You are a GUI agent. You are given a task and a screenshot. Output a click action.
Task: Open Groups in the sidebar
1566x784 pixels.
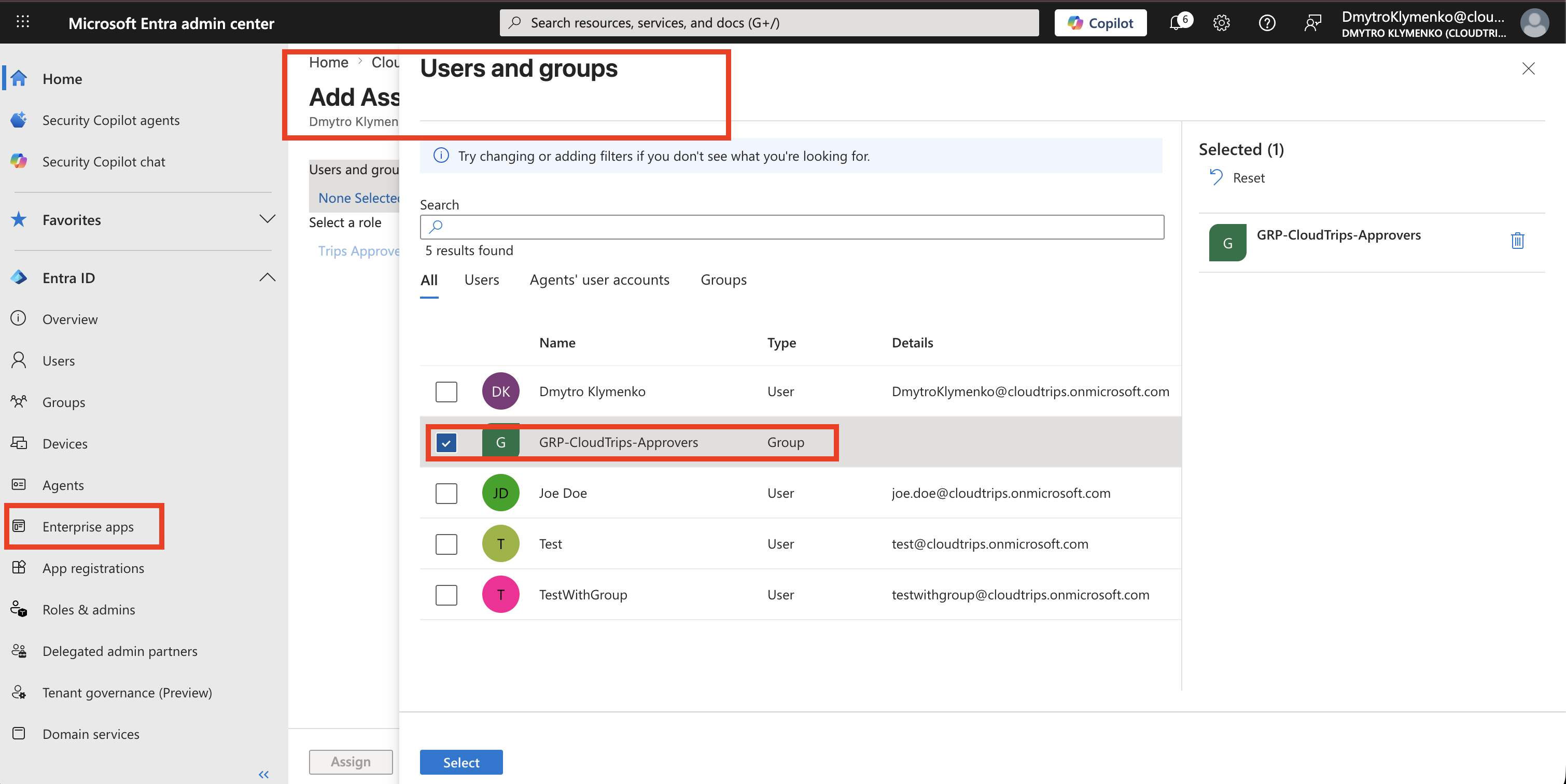63,402
